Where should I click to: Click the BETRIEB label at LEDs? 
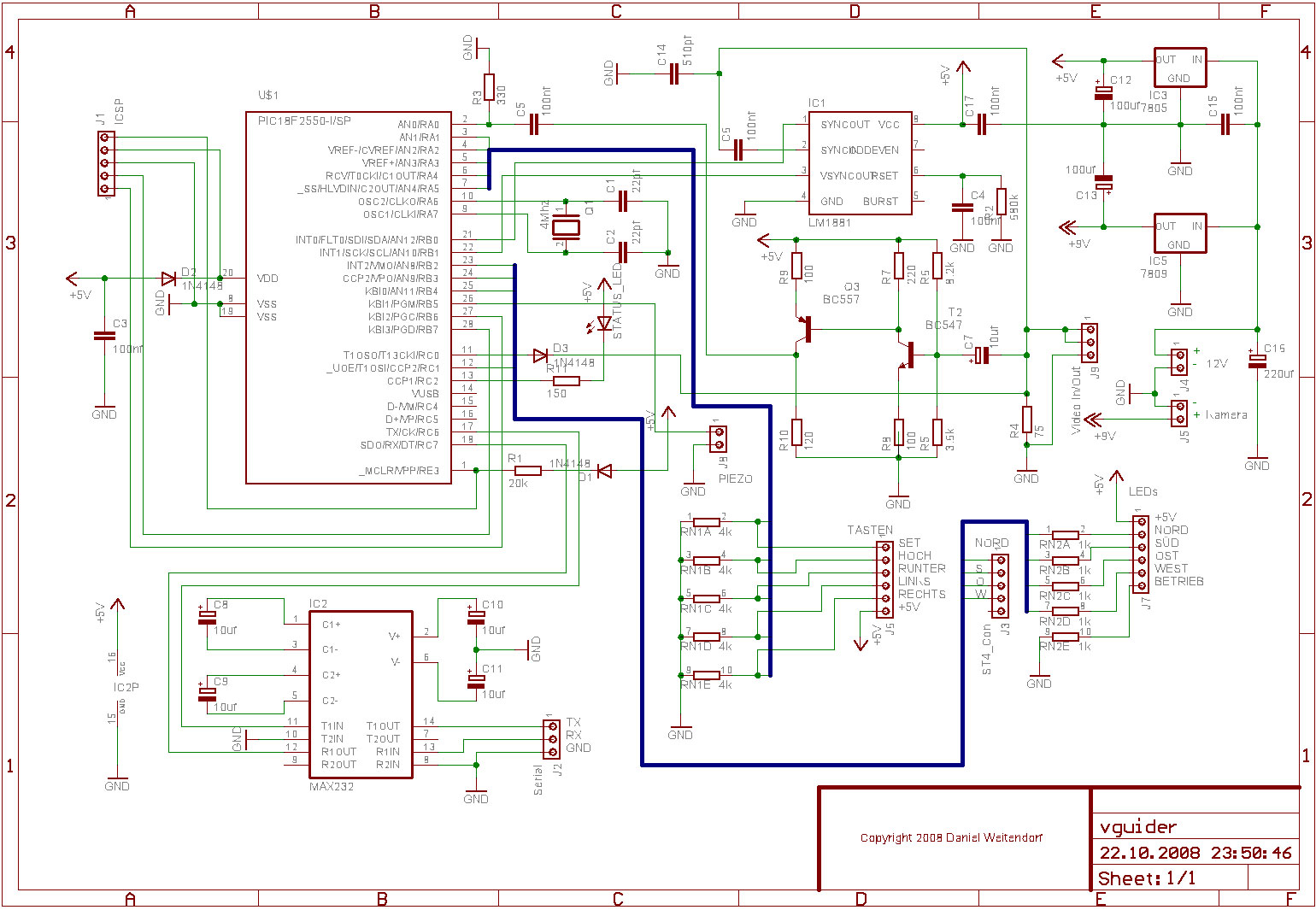click(1178, 581)
